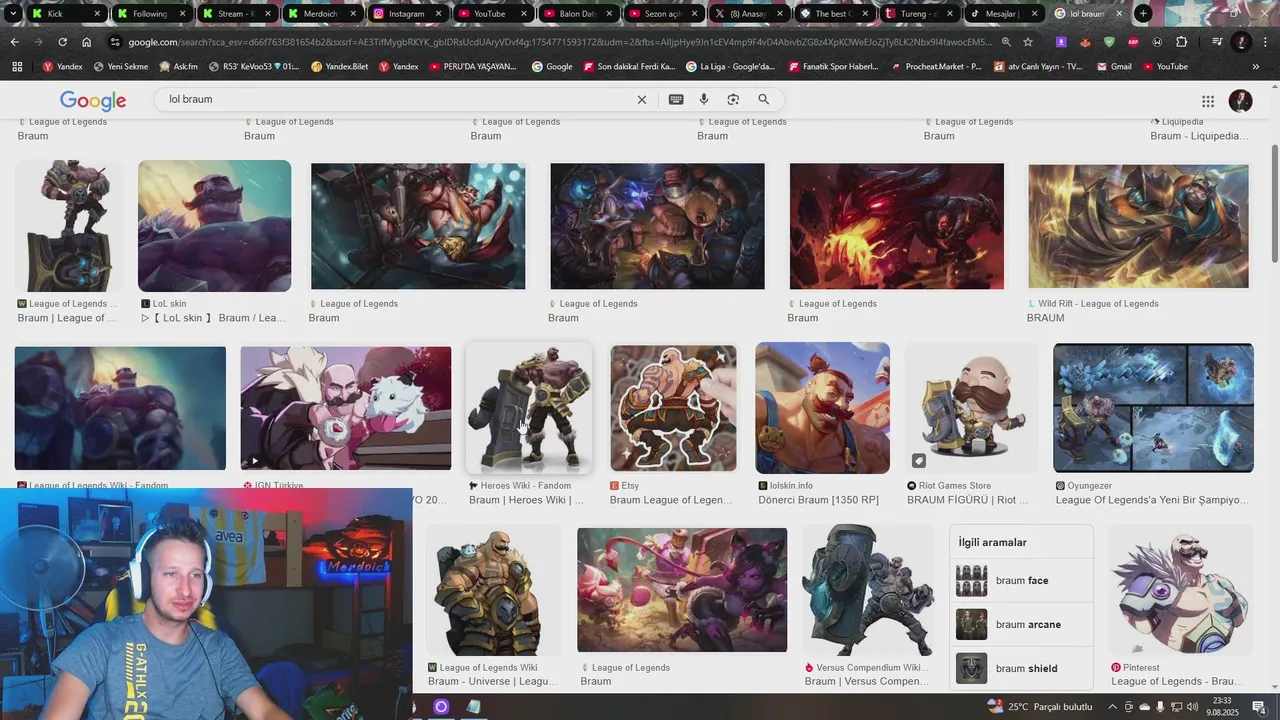Open the Procheat.Market bookmark
The image size is (1280, 720).
937,67
